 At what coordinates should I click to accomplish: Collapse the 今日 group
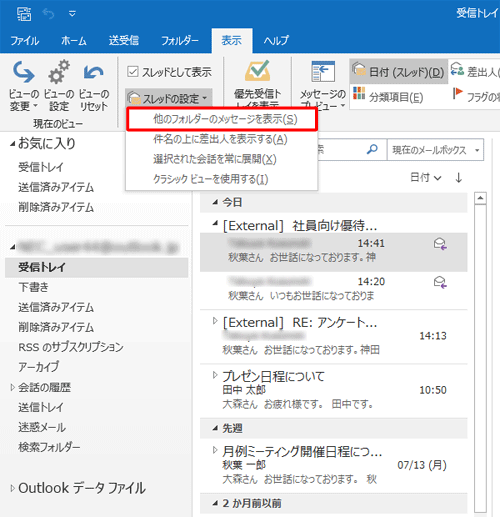(x=215, y=202)
